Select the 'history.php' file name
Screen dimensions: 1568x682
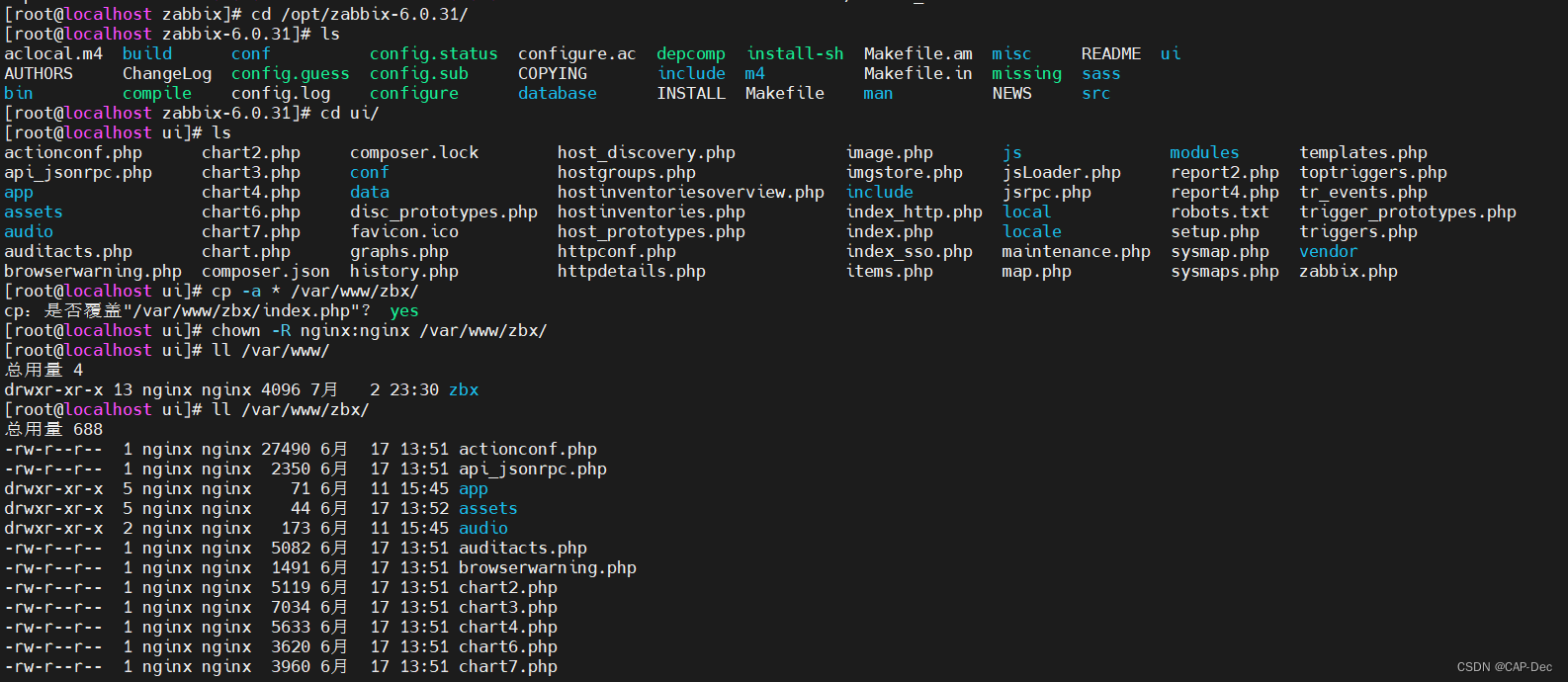[x=404, y=271]
